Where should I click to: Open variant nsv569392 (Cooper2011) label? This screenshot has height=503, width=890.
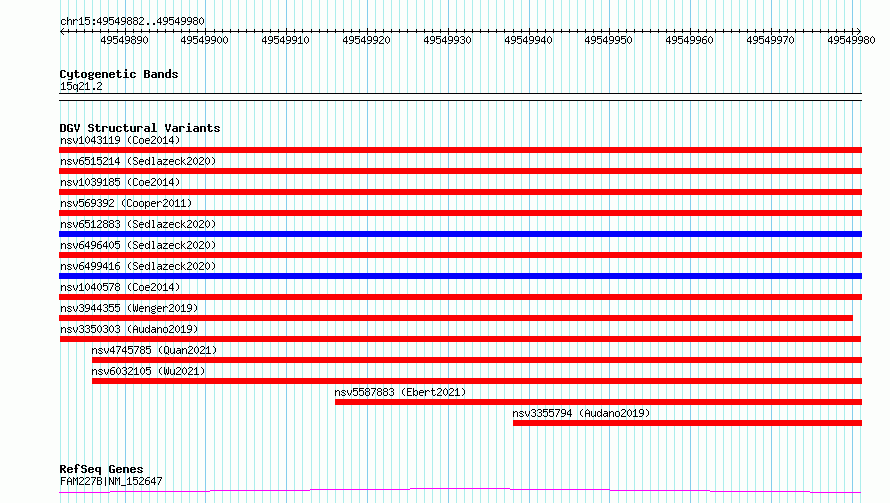coord(126,203)
